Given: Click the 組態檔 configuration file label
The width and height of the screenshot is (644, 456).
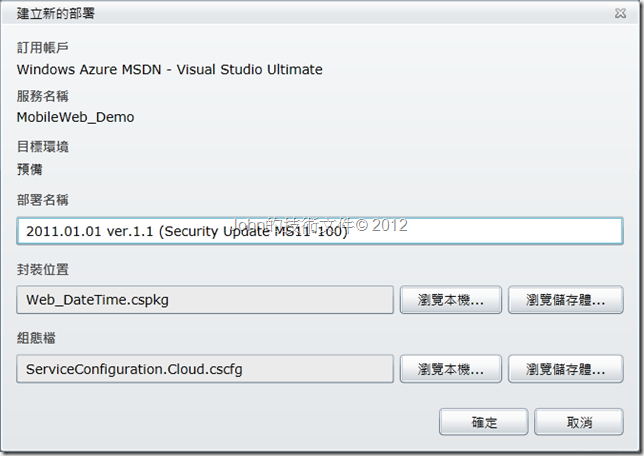Looking at the screenshot, I should tap(36, 338).
